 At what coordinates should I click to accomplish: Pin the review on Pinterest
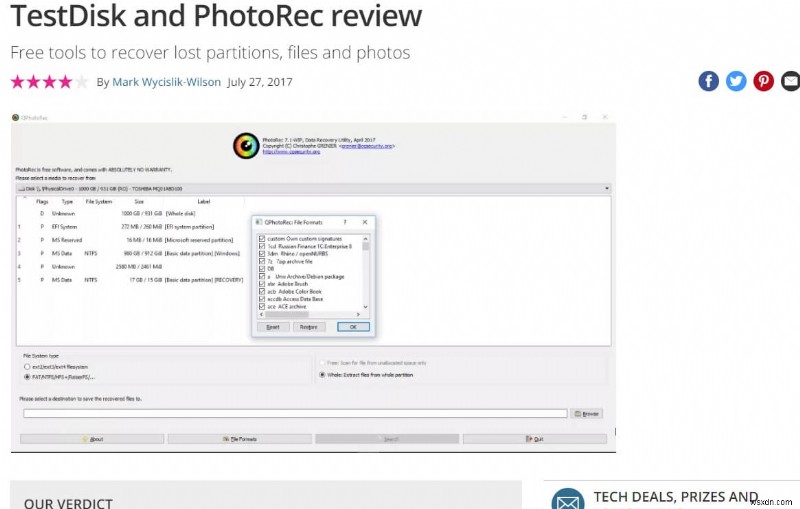coord(764,81)
